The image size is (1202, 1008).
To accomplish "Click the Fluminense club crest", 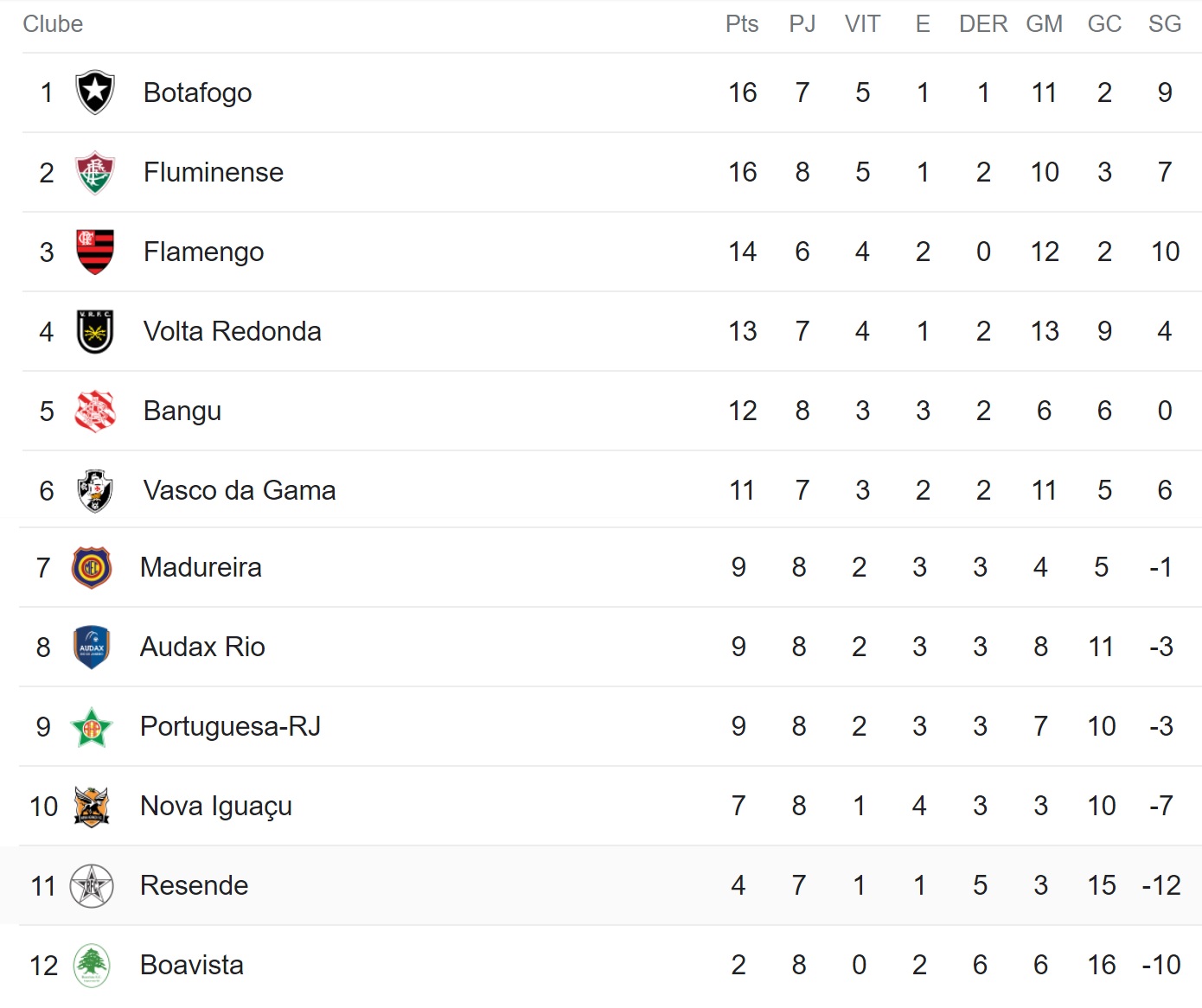I will click(x=95, y=172).
